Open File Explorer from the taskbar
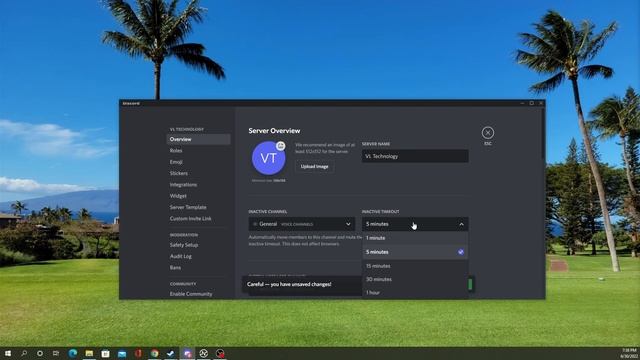640x360 pixels. (x=89, y=353)
